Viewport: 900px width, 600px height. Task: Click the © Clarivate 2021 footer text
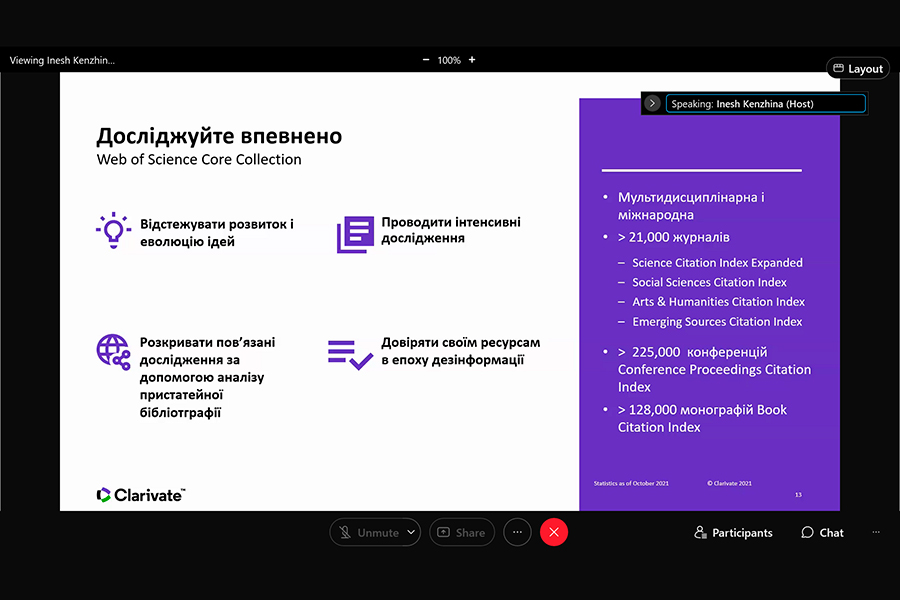730,483
